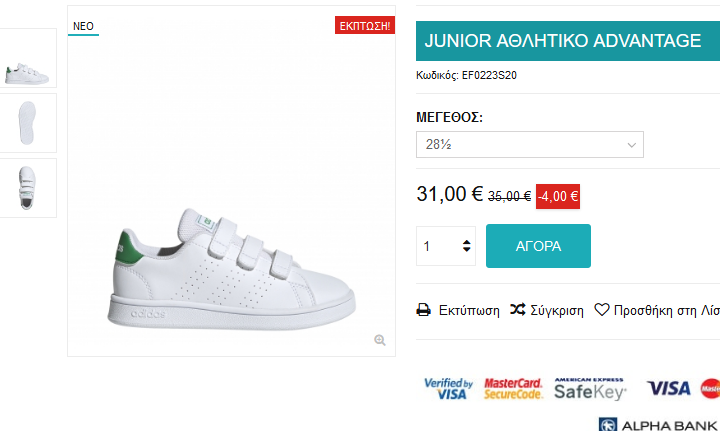Click the American Express SafeKey logo
The image size is (720, 431).
(x=589, y=388)
